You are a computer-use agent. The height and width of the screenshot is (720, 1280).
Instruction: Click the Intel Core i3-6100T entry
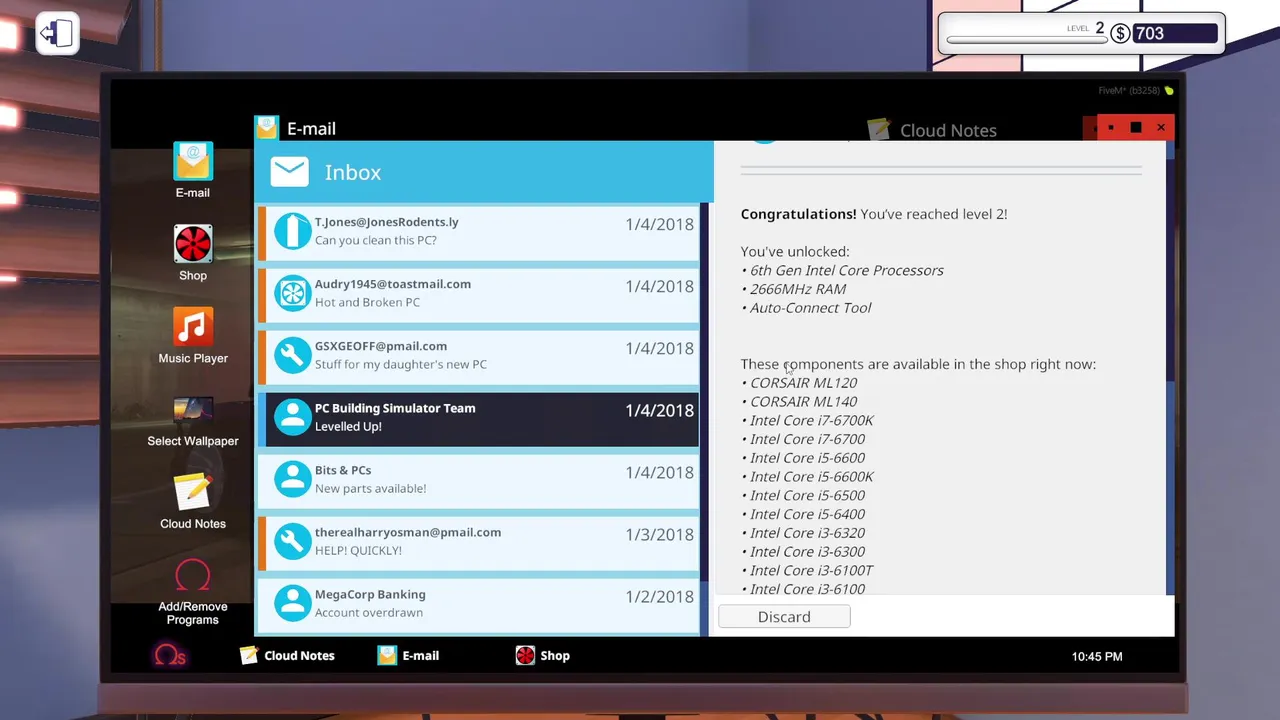pyautogui.click(x=811, y=570)
